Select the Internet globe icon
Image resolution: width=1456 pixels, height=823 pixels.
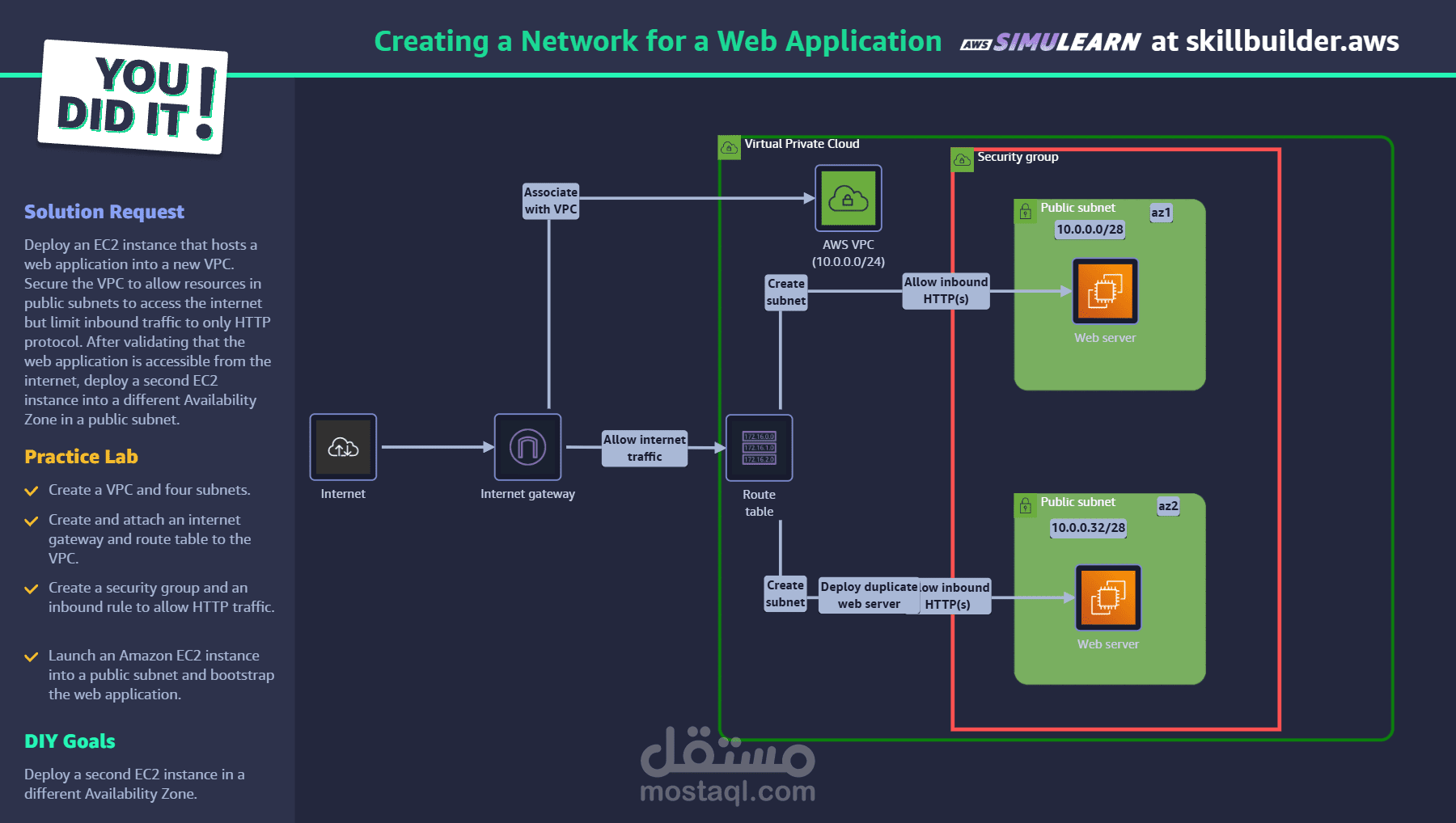point(342,446)
